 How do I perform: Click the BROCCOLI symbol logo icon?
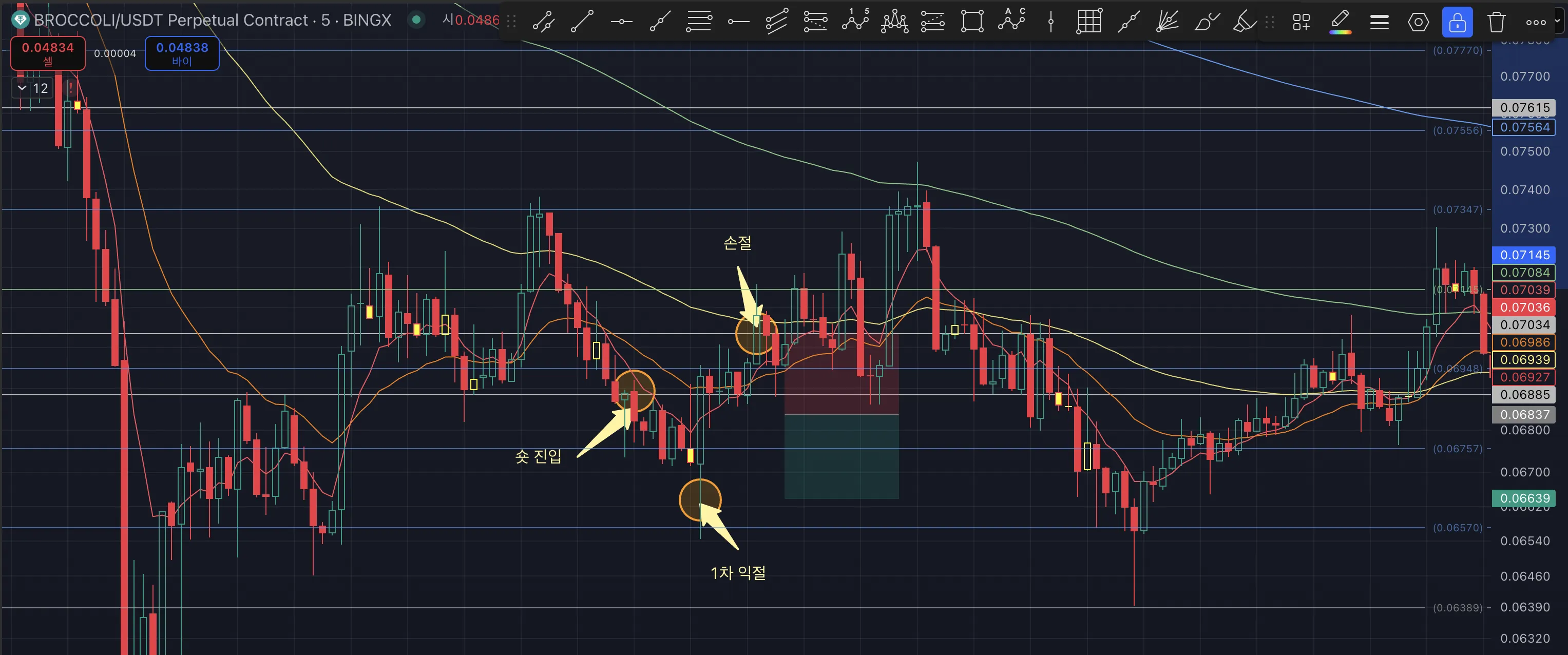[20, 20]
